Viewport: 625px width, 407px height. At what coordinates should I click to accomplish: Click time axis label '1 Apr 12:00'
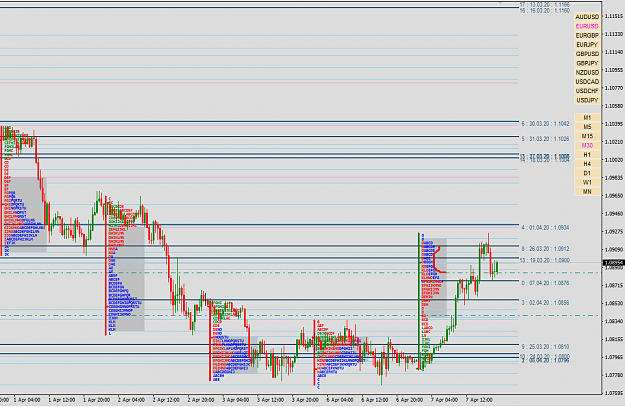[x=62, y=399]
